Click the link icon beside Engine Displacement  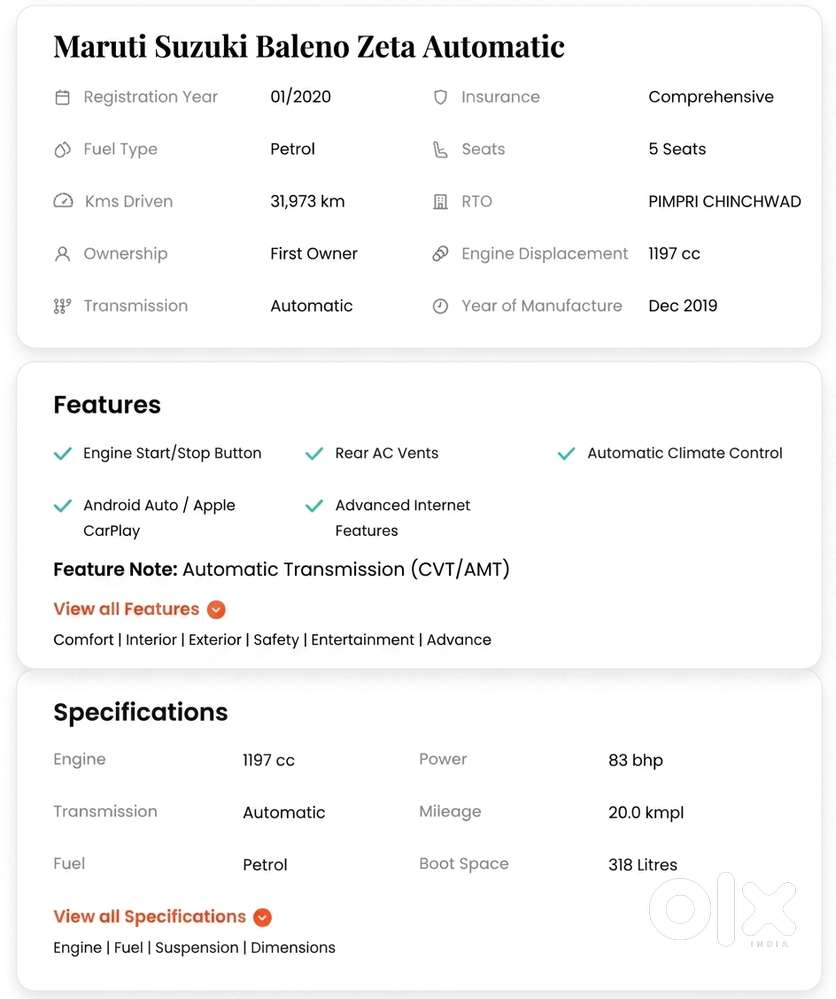pyautogui.click(x=440, y=254)
